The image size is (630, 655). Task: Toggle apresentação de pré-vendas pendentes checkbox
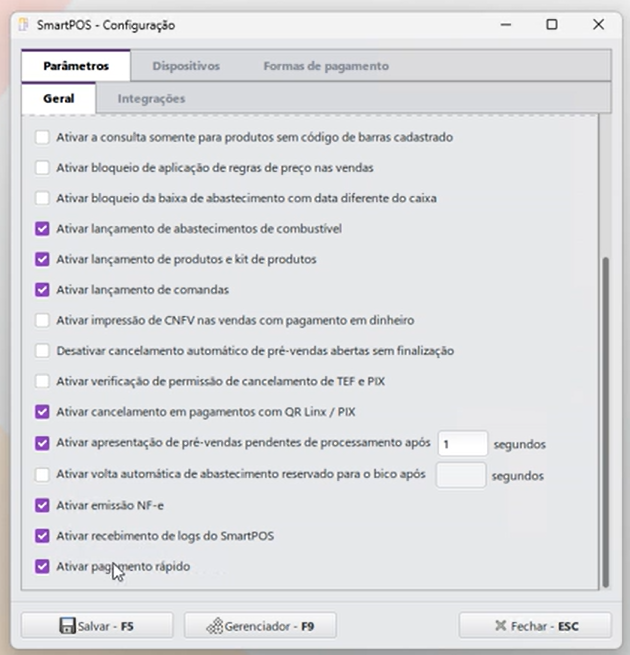click(42, 443)
